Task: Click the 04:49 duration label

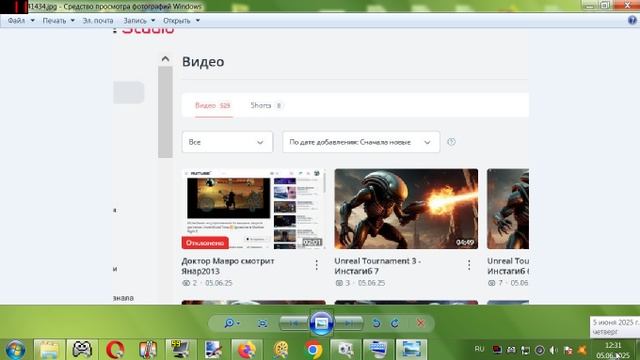Action: [x=465, y=243]
